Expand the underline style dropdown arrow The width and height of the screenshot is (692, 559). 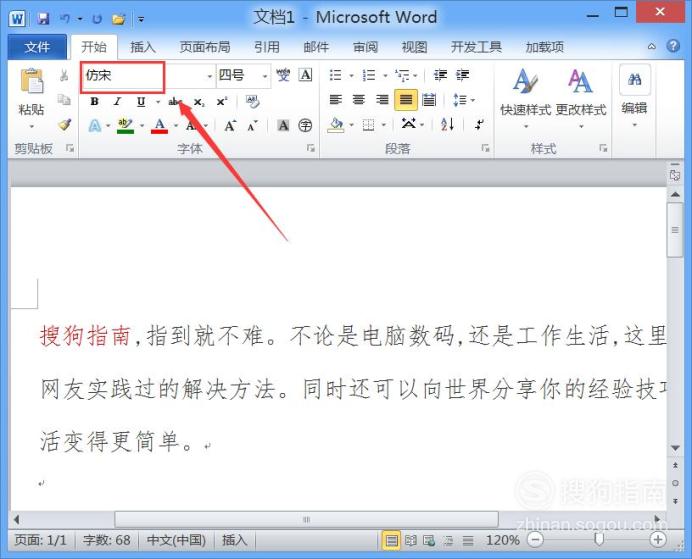[158, 102]
